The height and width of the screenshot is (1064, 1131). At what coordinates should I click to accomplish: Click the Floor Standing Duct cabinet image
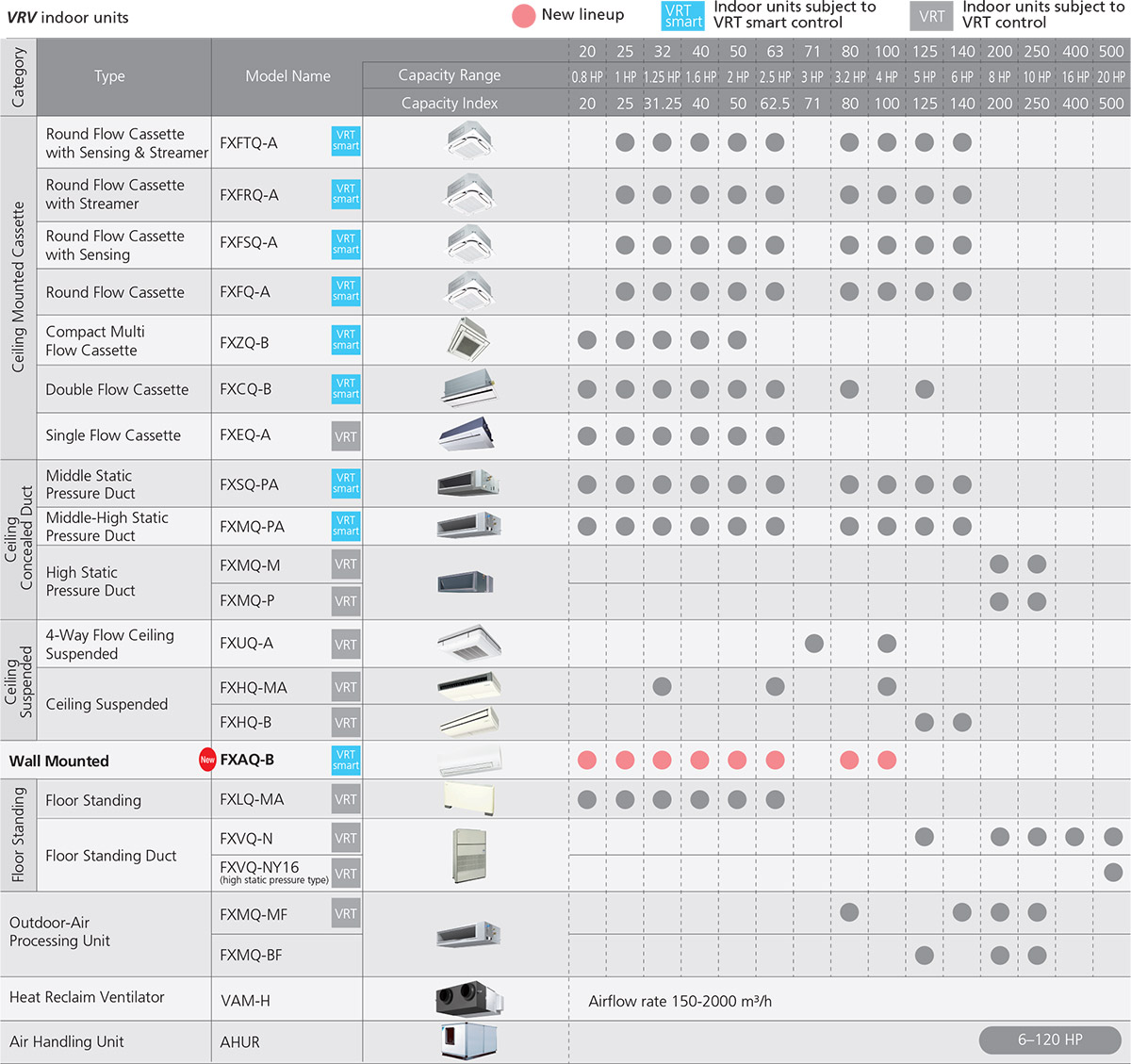[469, 856]
